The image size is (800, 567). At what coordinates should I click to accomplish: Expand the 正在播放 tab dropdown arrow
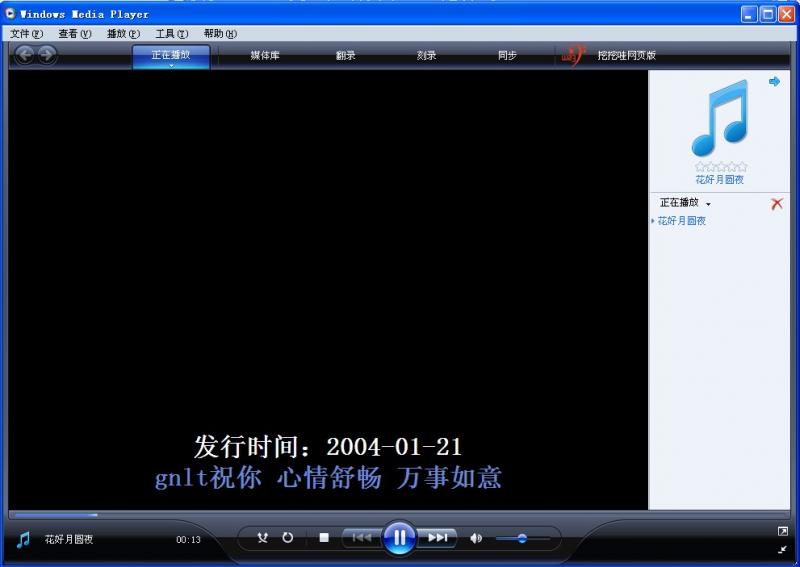pos(171,65)
